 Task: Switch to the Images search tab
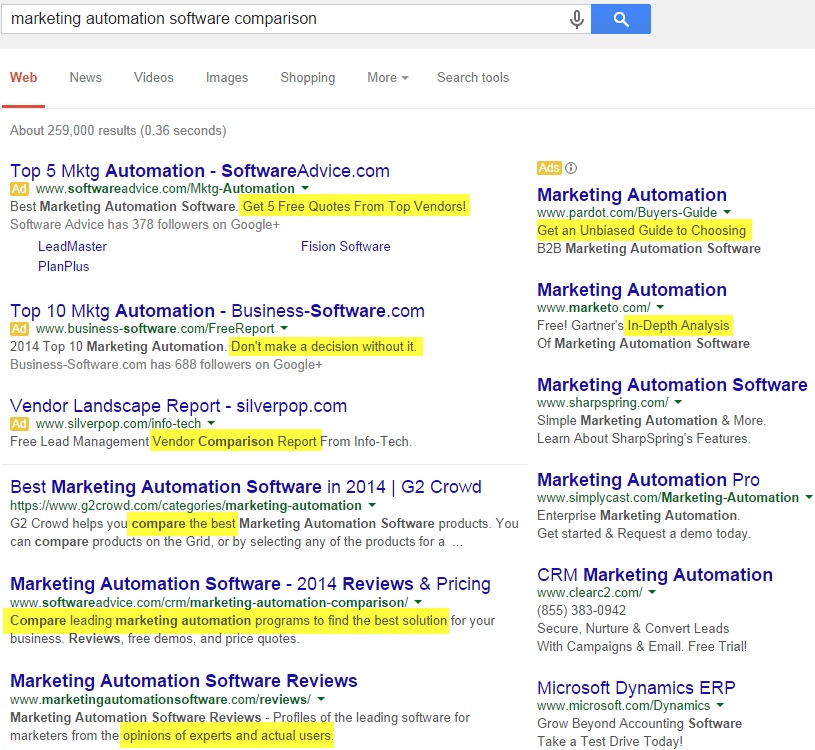coord(227,77)
